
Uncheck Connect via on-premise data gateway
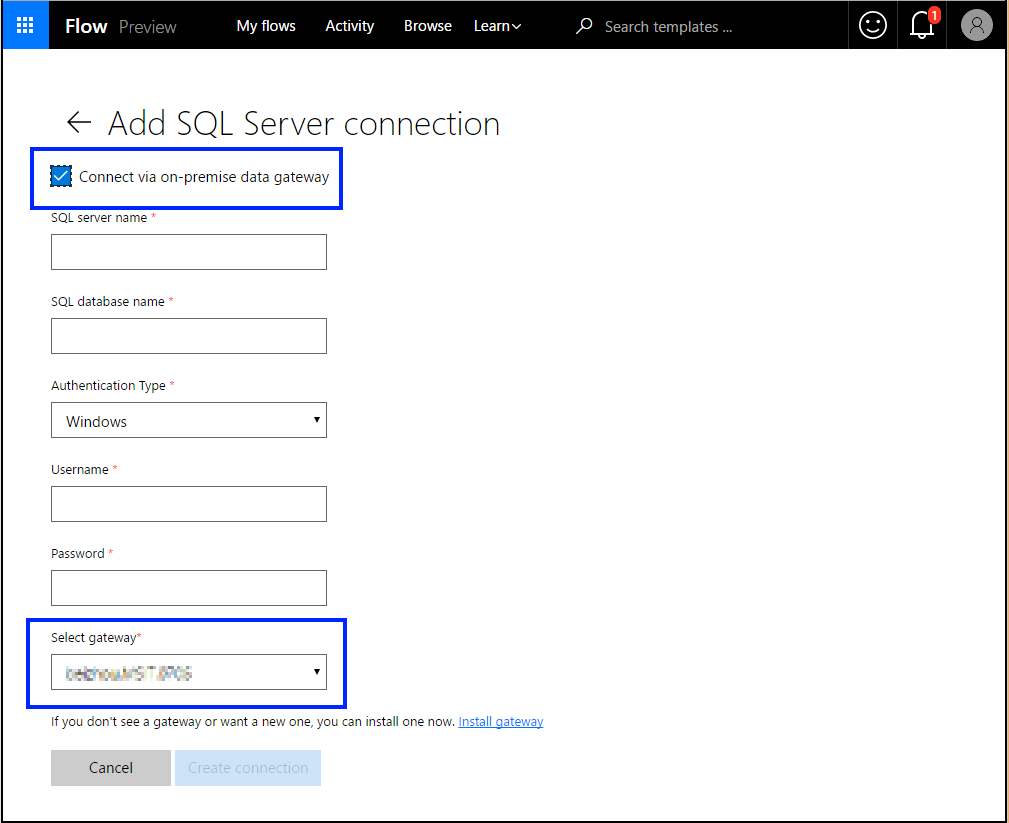(x=62, y=177)
